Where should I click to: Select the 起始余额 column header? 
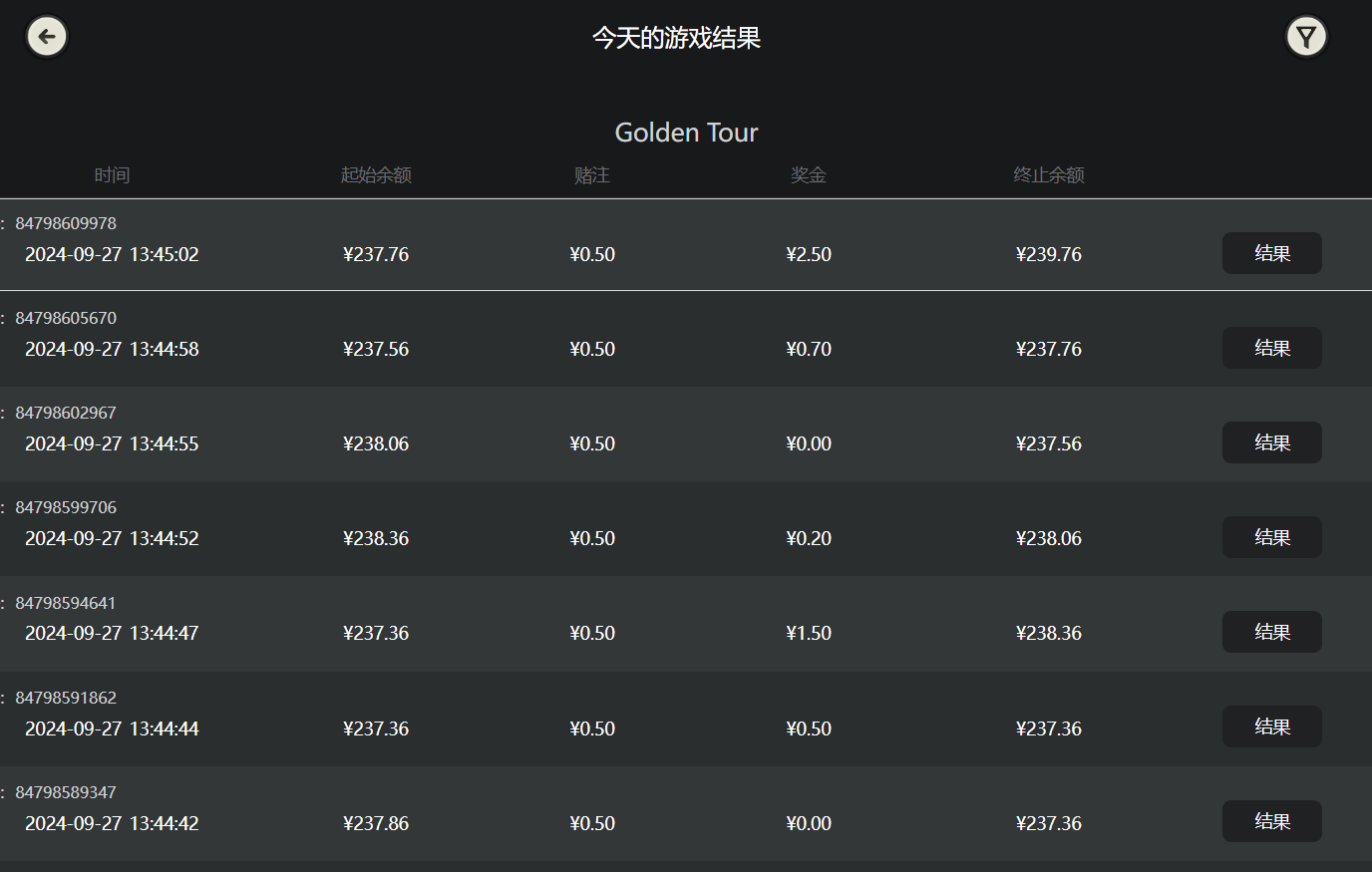376,174
